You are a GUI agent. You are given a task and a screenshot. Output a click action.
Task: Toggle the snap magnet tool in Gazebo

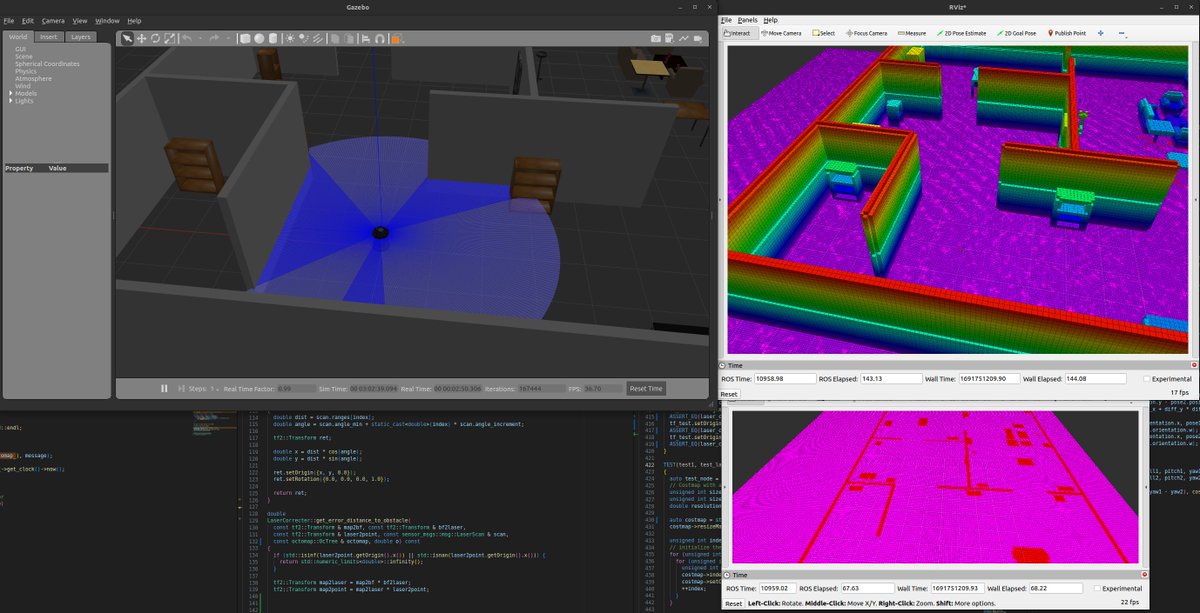pos(380,38)
